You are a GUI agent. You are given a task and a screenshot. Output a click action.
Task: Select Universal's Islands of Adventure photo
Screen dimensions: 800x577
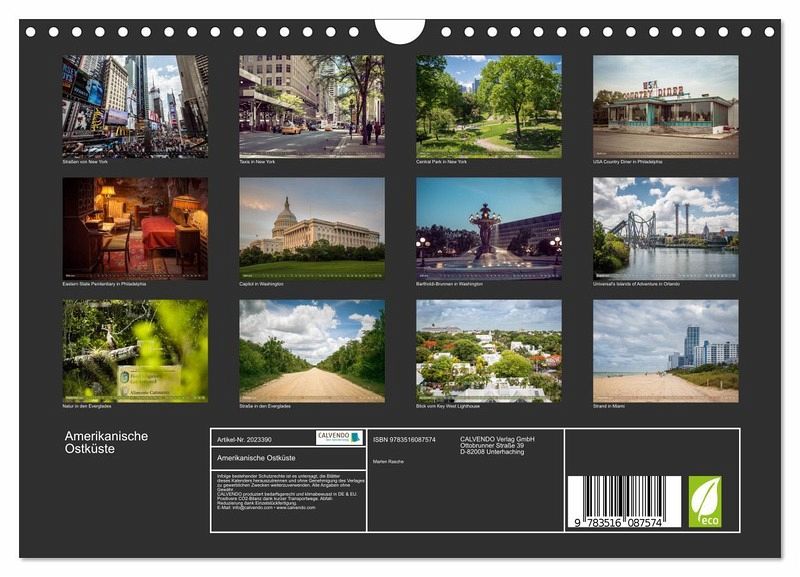(665, 228)
